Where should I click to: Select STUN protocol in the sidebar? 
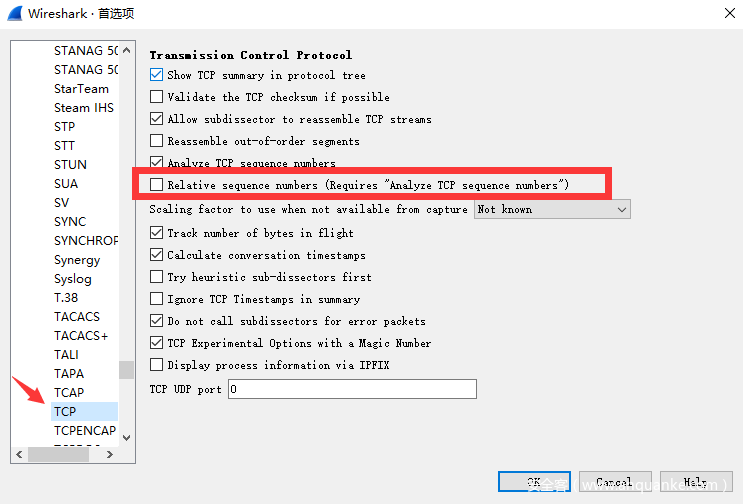[x=70, y=164]
